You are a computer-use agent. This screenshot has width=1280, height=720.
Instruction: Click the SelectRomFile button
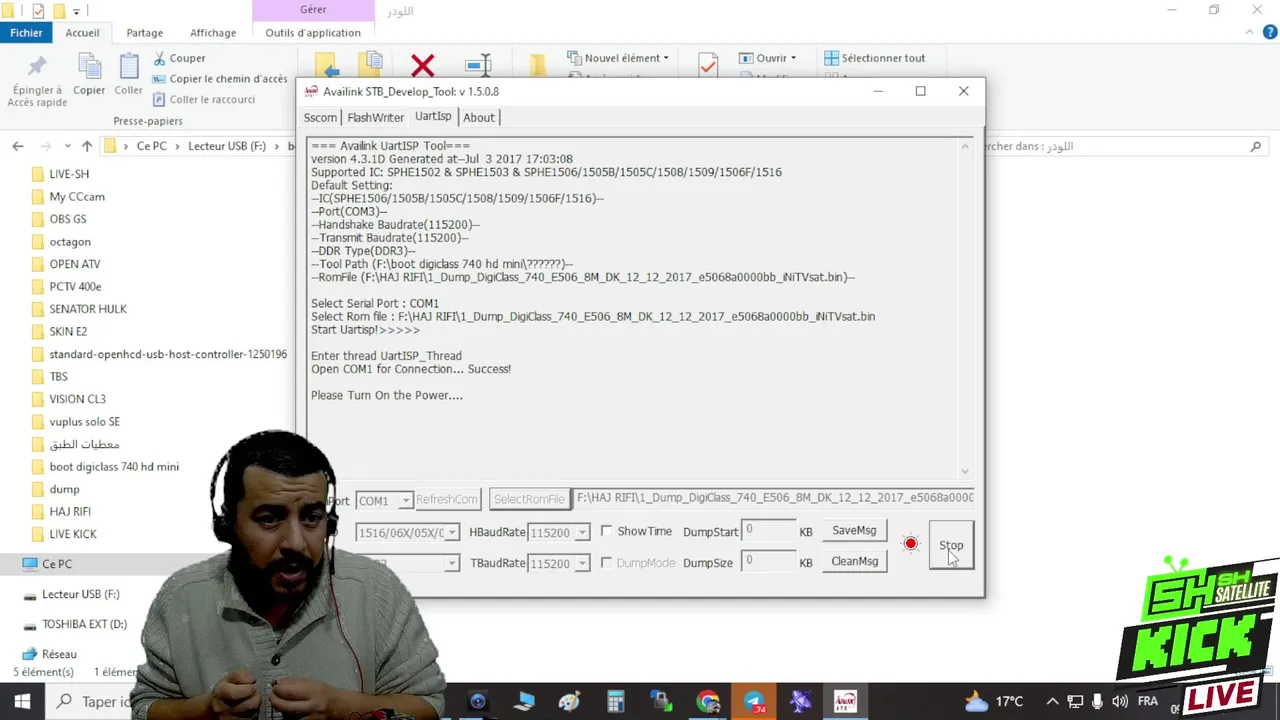coord(529,499)
